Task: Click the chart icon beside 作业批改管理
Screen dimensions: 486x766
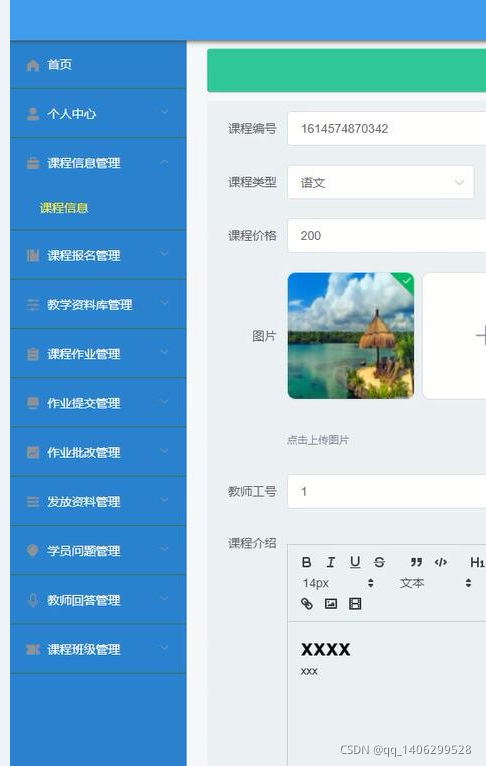Action: [x=33, y=452]
